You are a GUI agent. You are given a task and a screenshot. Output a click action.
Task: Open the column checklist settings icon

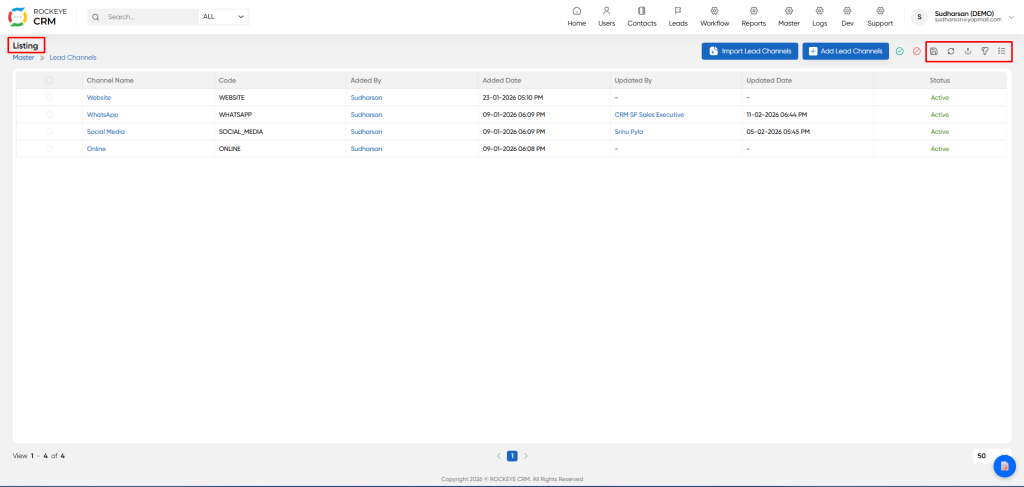pyautogui.click(x=1002, y=51)
